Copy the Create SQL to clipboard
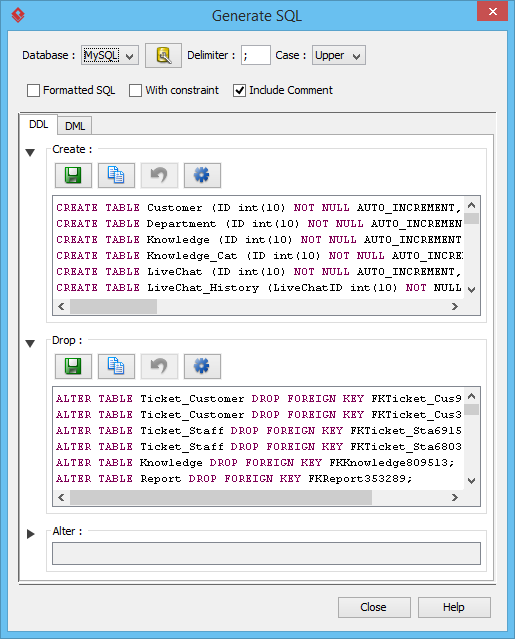This screenshot has height=639, width=515. (116, 175)
